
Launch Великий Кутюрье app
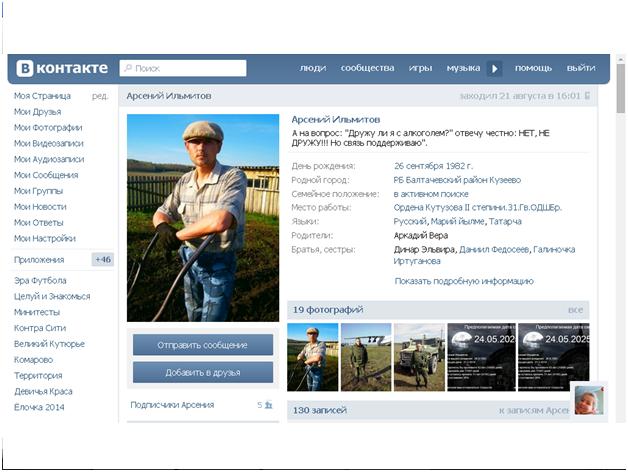coord(49,344)
